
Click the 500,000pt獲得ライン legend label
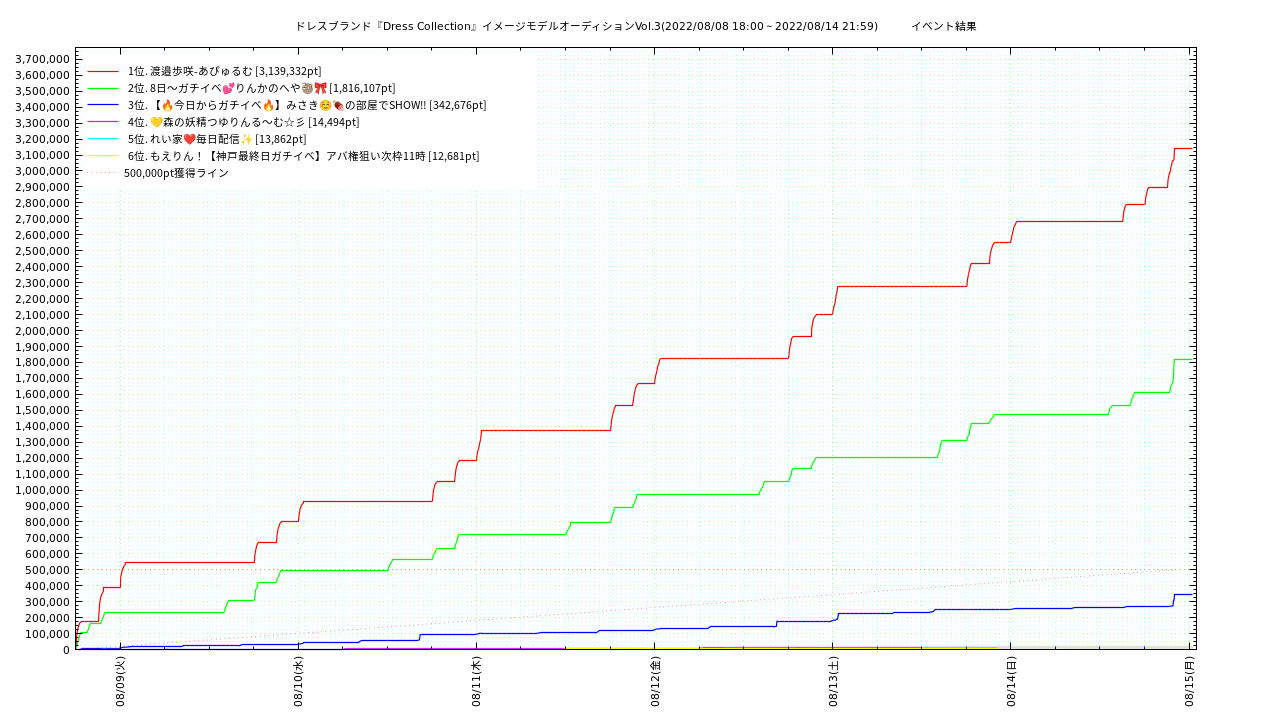coord(176,173)
